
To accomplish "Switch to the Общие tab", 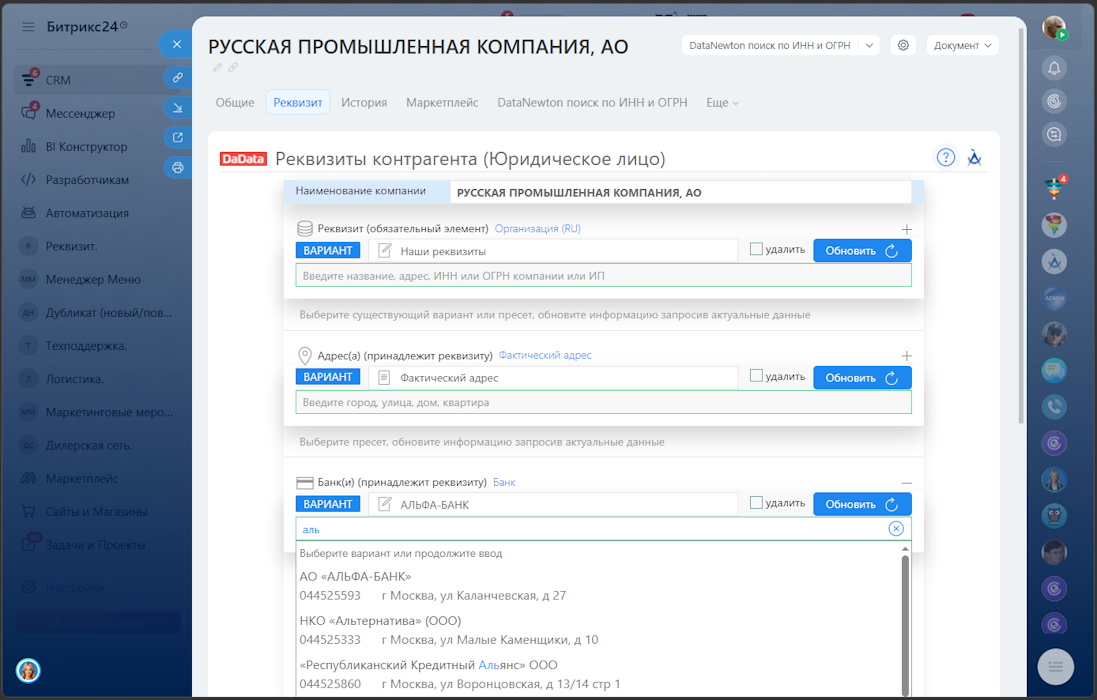I will click(x=235, y=103).
